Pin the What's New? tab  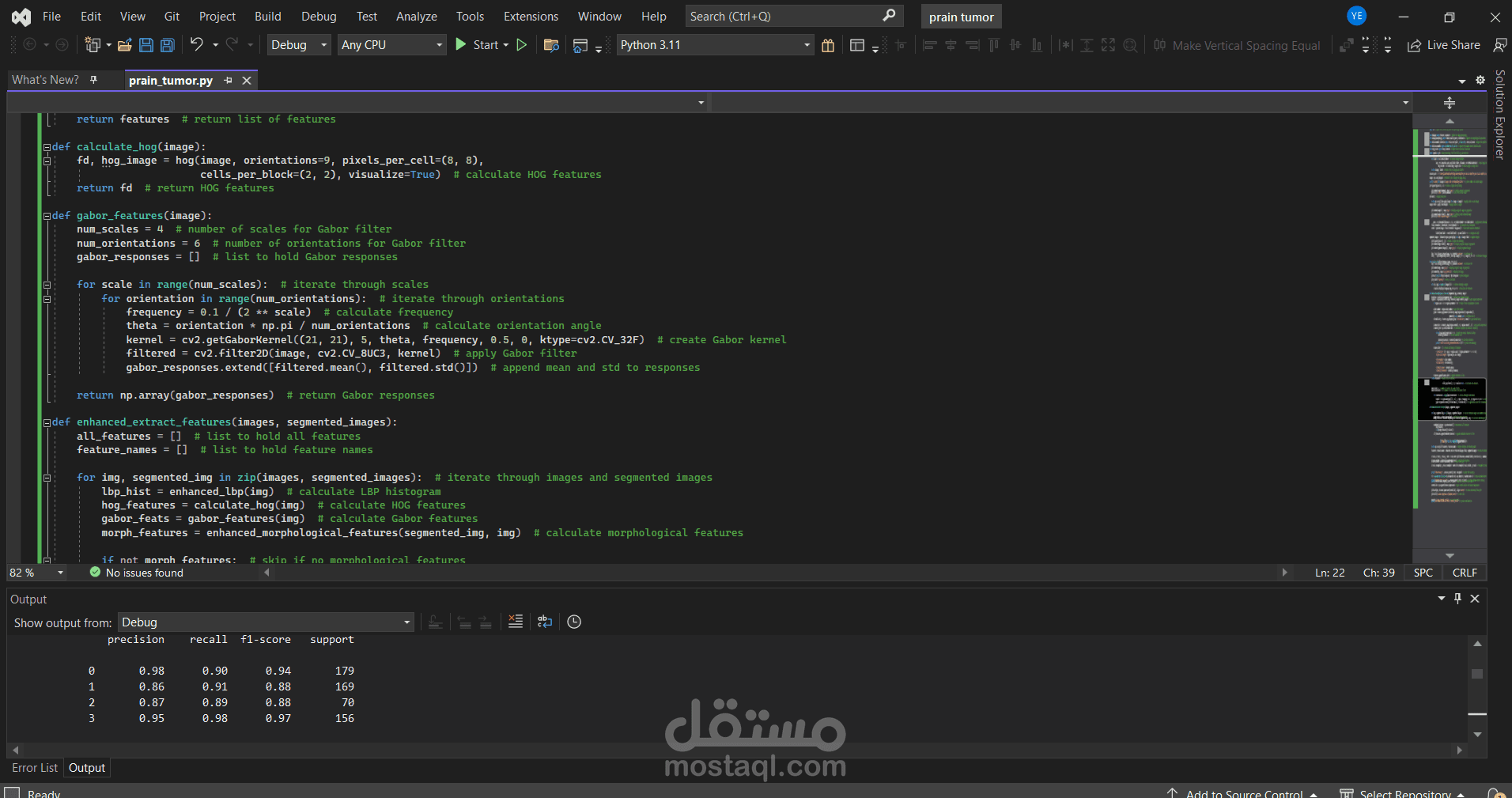(93, 79)
